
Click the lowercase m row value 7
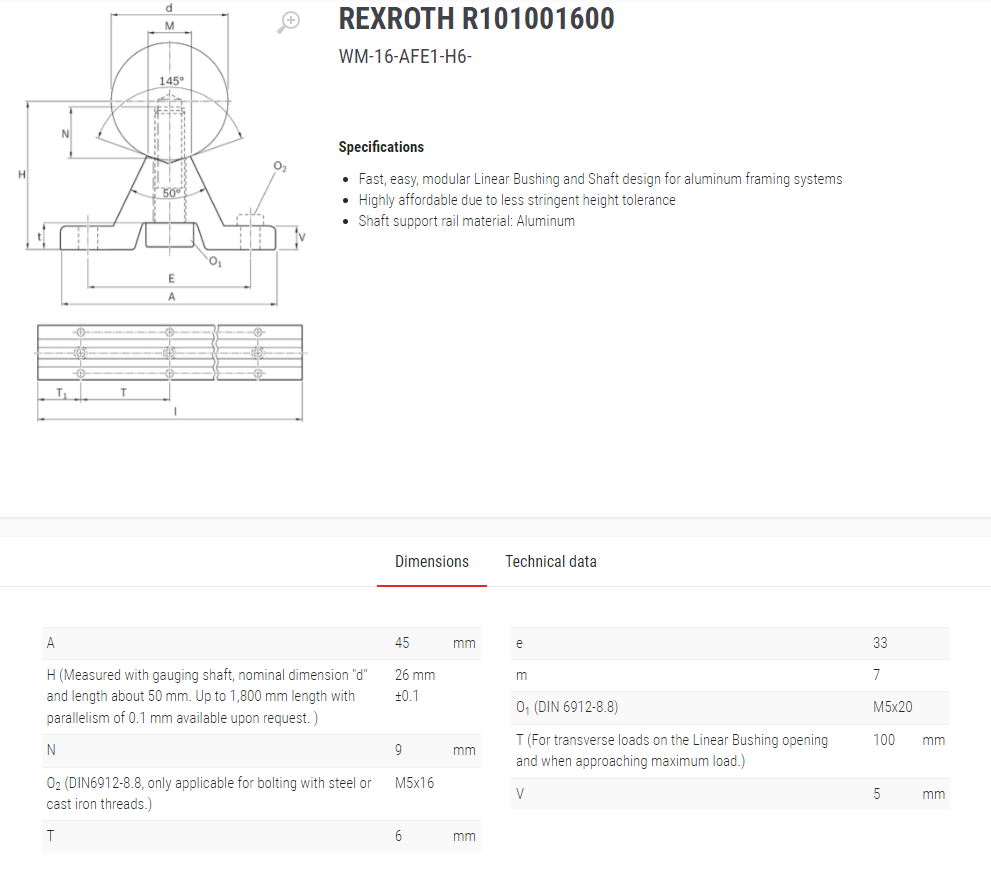pos(876,676)
